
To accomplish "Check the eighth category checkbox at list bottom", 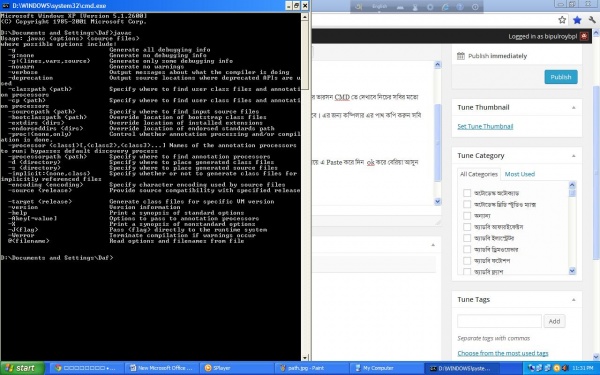I will [x=467, y=271].
